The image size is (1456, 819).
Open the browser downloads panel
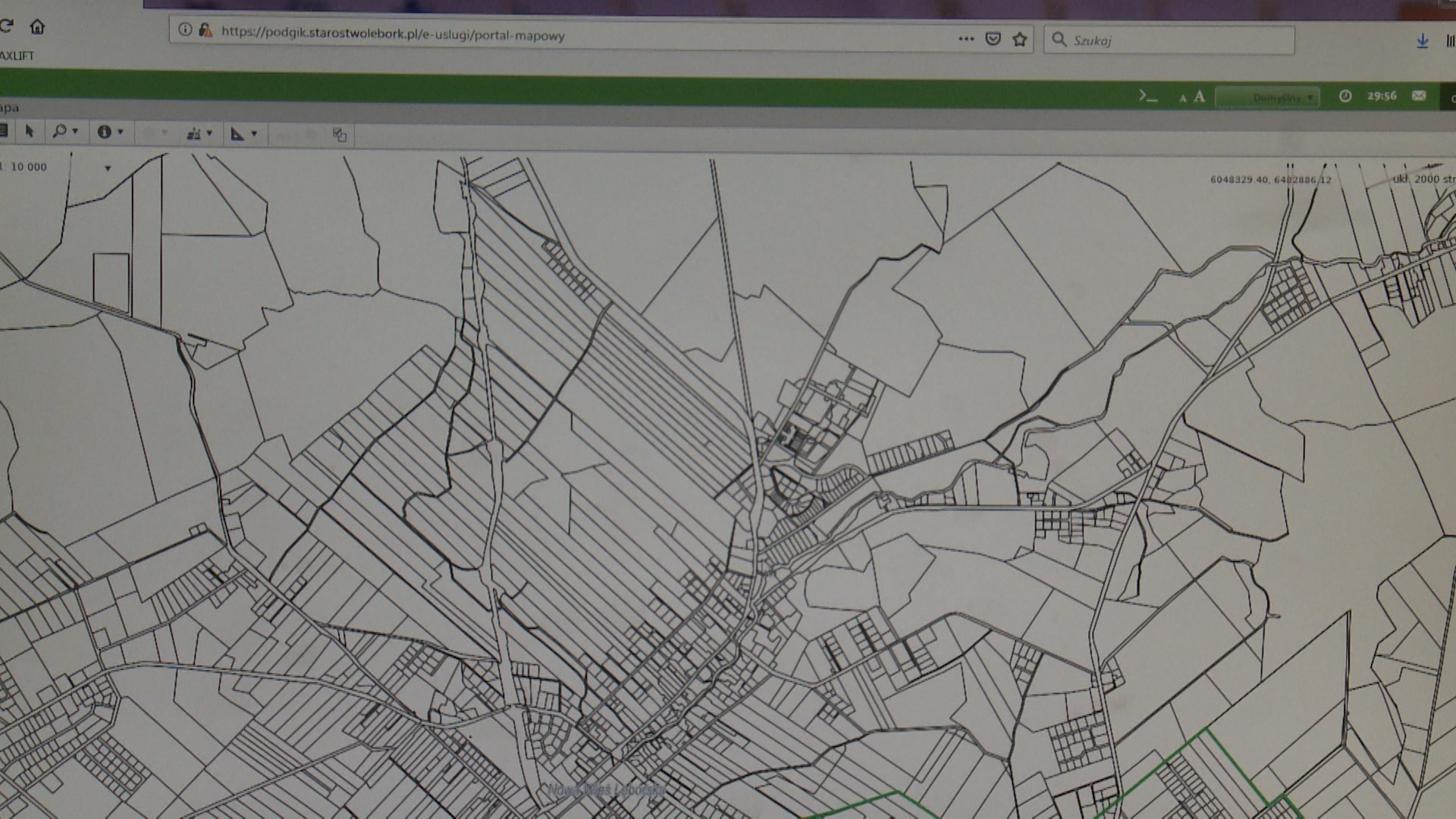point(1423,42)
